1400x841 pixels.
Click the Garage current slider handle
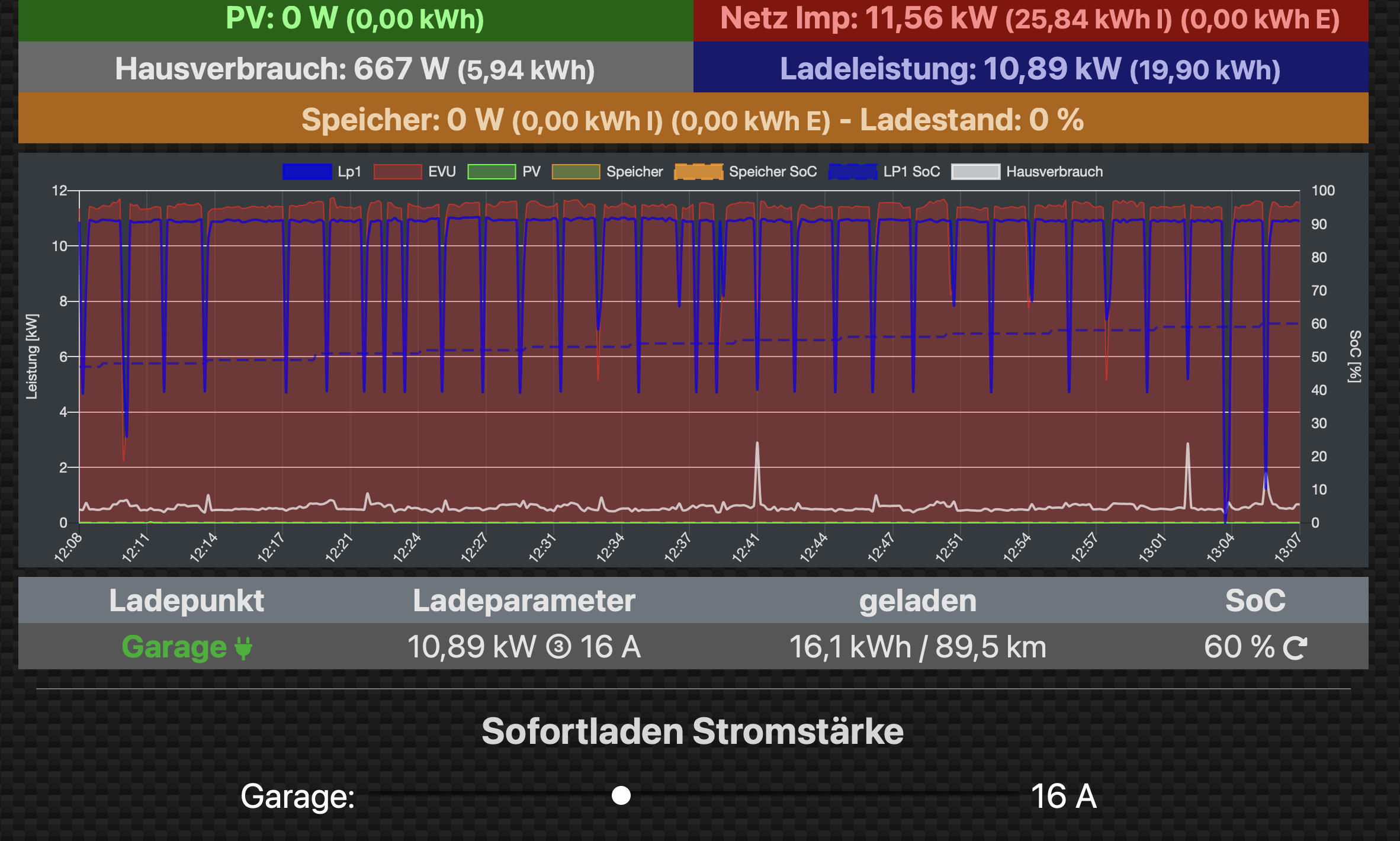point(621,795)
